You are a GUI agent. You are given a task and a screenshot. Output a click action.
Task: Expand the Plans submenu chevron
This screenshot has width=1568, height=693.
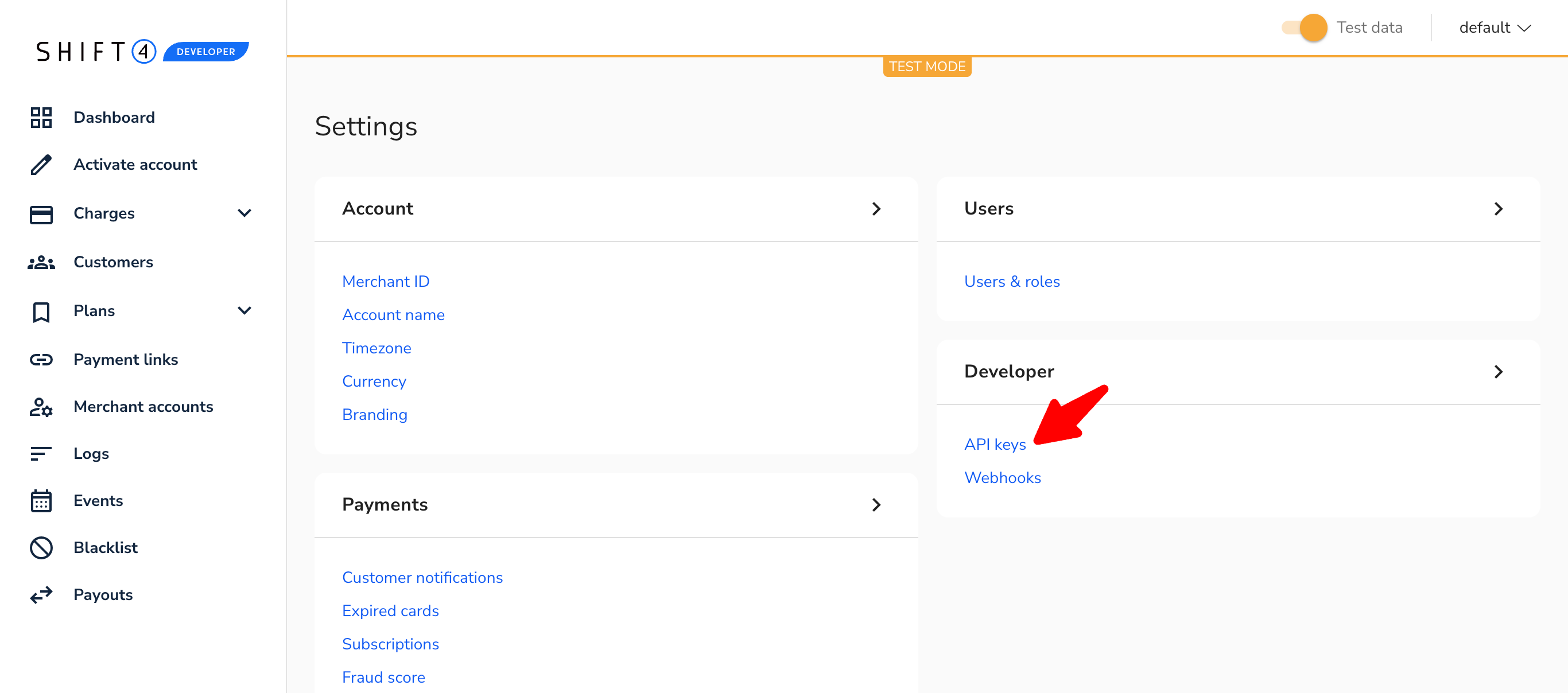point(244,311)
